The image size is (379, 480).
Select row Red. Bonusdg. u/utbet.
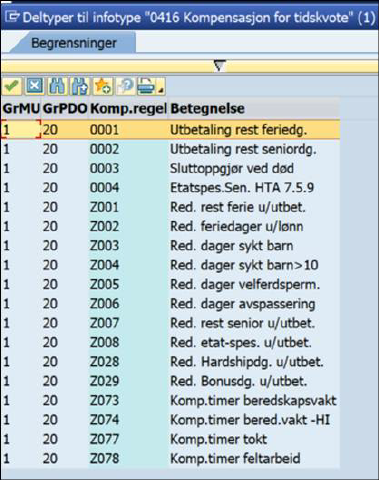click(170, 381)
